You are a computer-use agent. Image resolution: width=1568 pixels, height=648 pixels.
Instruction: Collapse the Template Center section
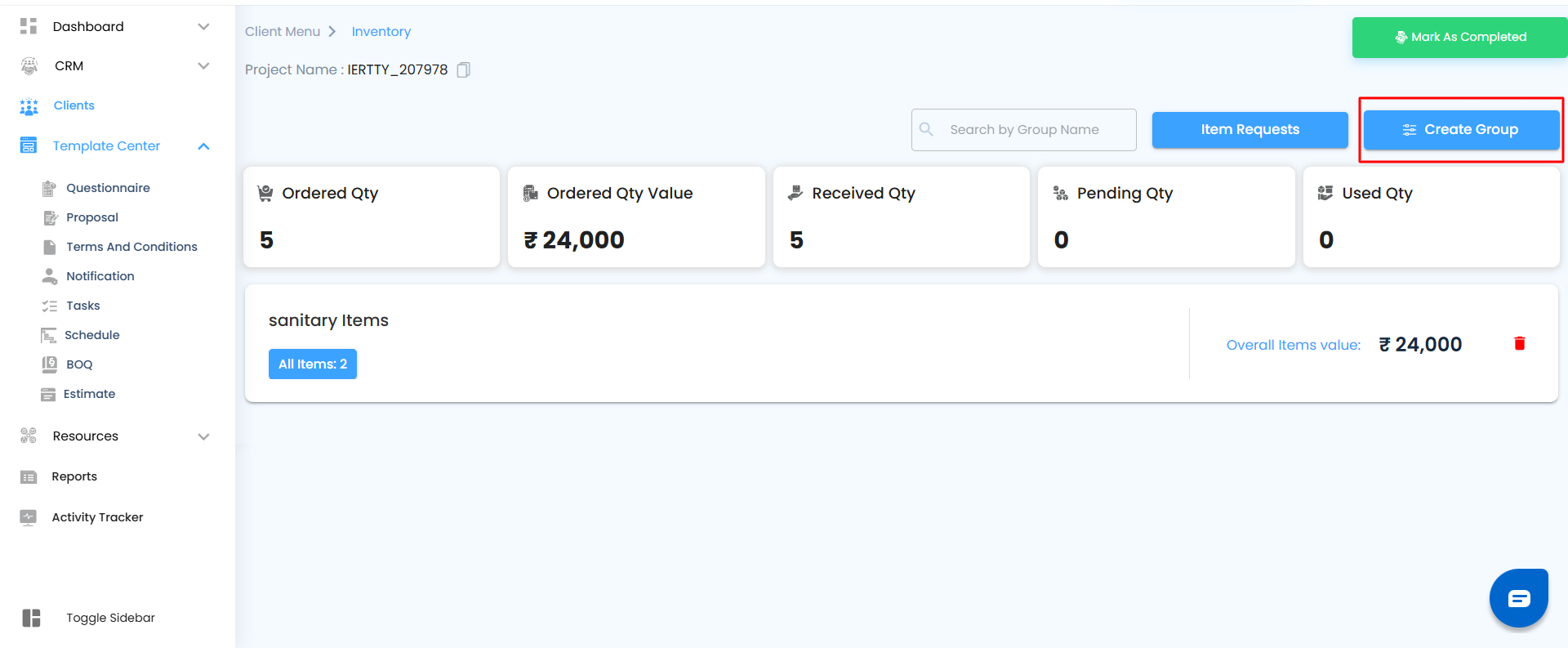coord(203,146)
